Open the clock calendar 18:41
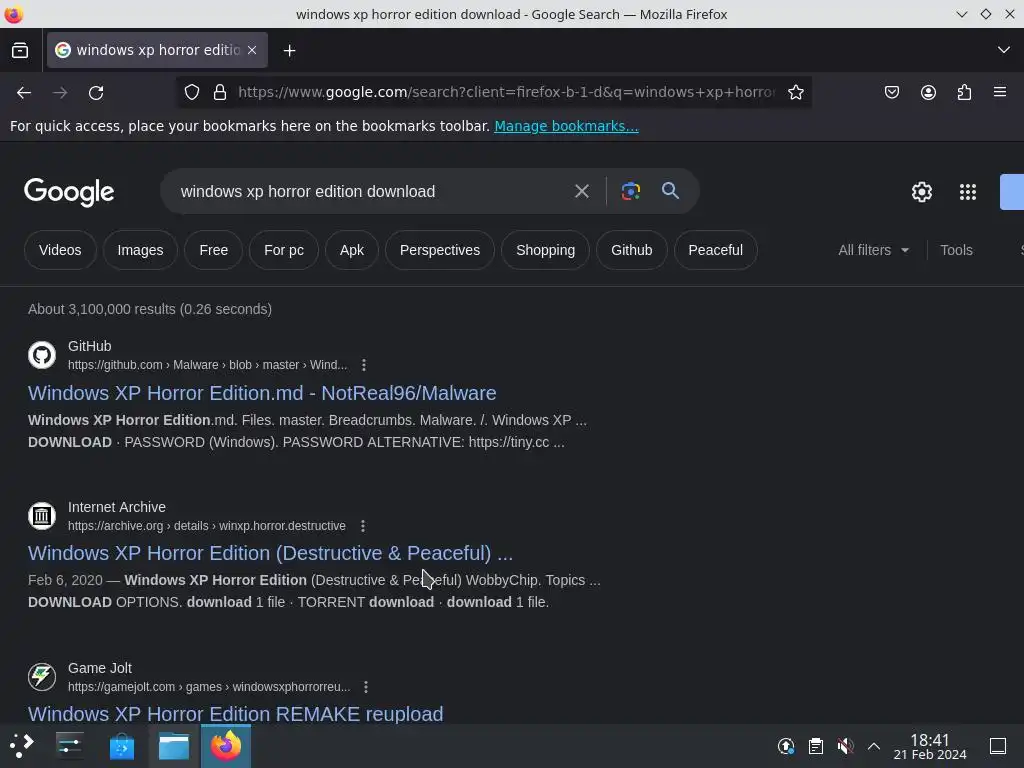This screenshot has height=768, width=1024. coord(930,746)
